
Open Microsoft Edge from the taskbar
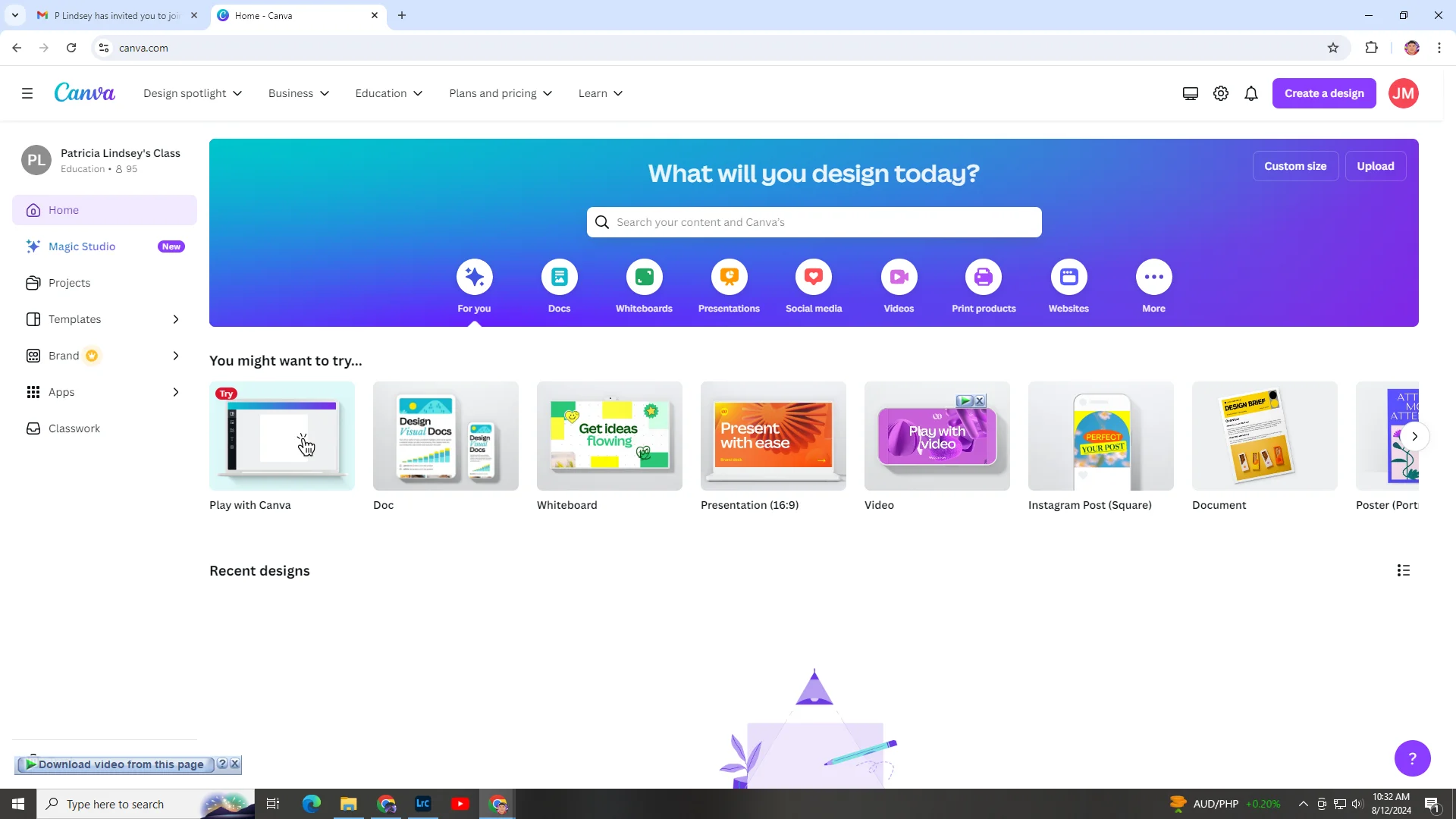pos(312,804)
